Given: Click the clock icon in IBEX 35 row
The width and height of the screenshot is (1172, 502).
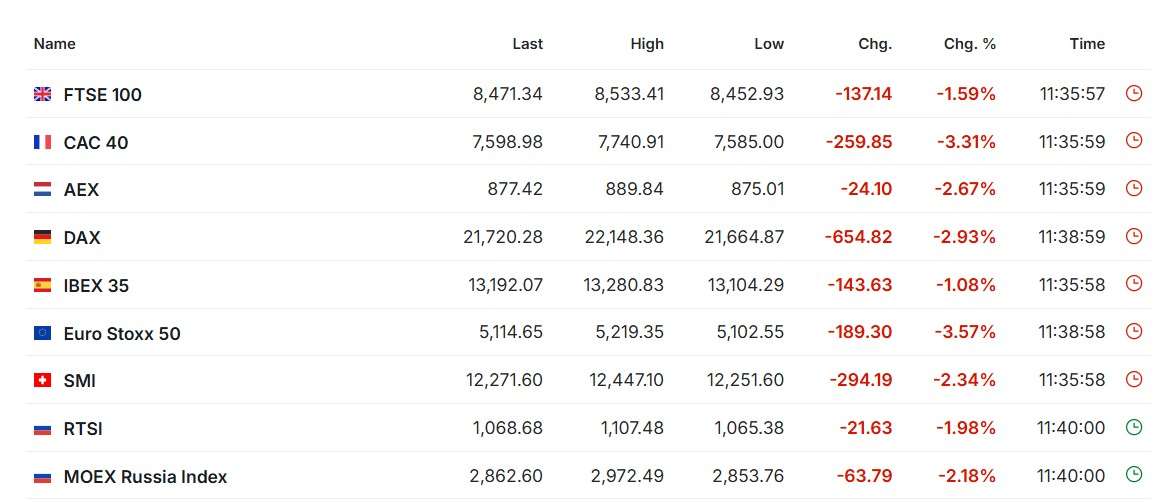Looking at the screenshot, I should coord(1134,284).
